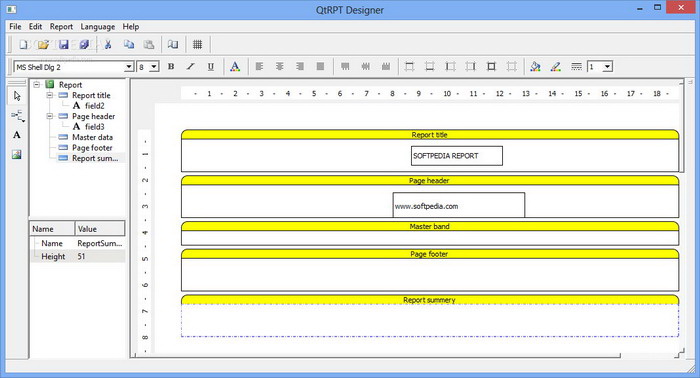Toggle underline formatting
This screenshot has height=378, width=700.
click(x=211, y=66)
